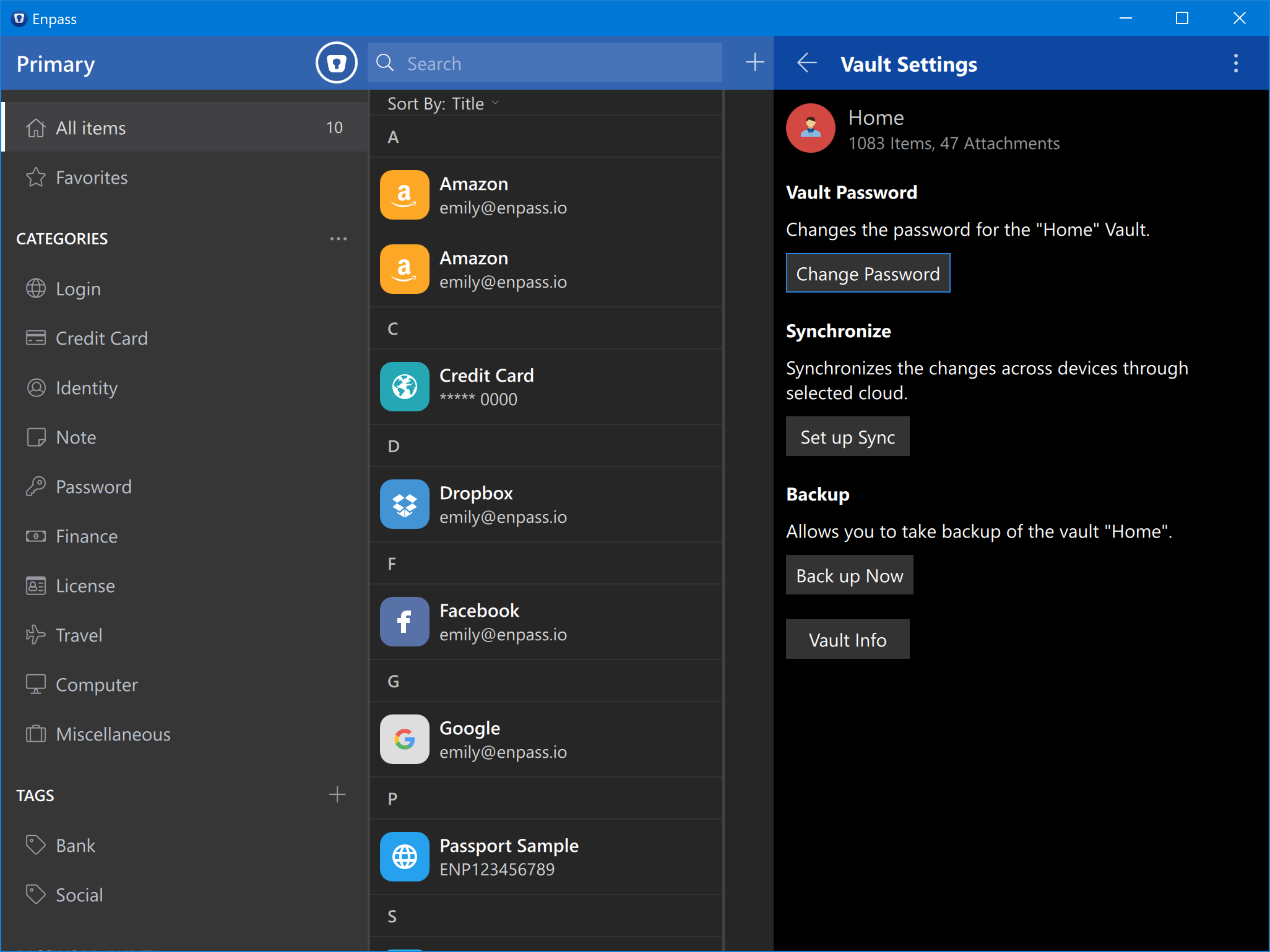Viewport: 1270px width, 952px height.
Task: Click the Change Password button
Action: [868, 273]
